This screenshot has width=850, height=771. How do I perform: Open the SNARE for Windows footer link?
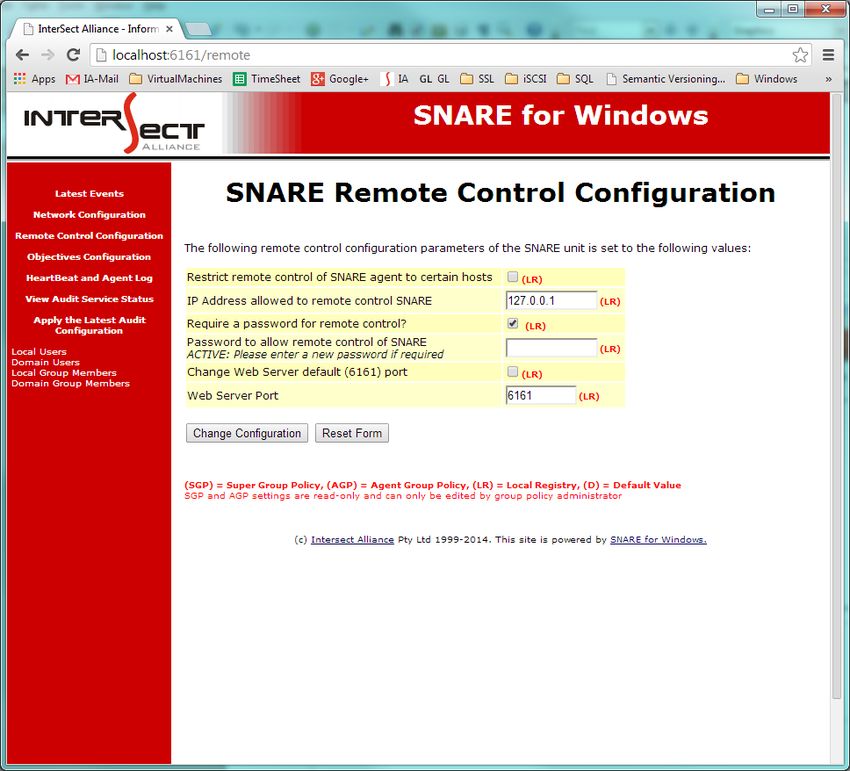tap(658, 540)
